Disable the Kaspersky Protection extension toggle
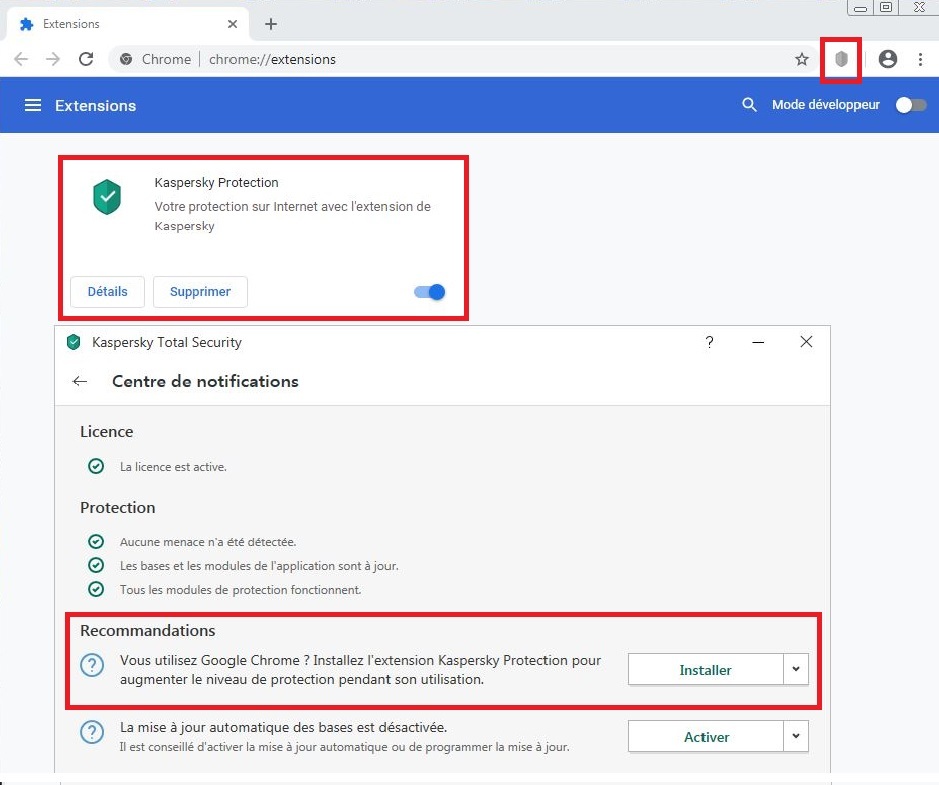Screen dimensions: 939x785 pos(430,292)
